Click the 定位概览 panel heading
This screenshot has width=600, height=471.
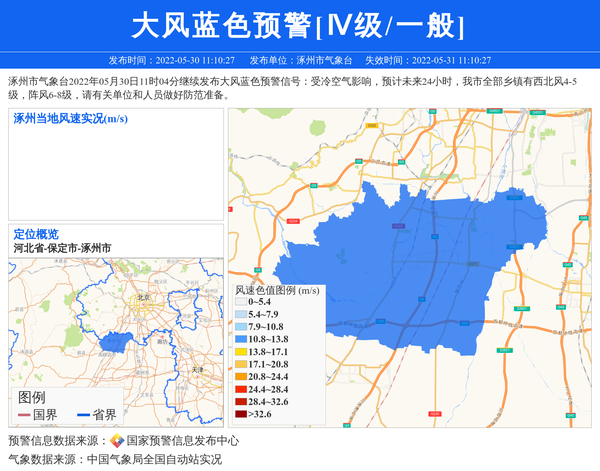click(36, 233)
